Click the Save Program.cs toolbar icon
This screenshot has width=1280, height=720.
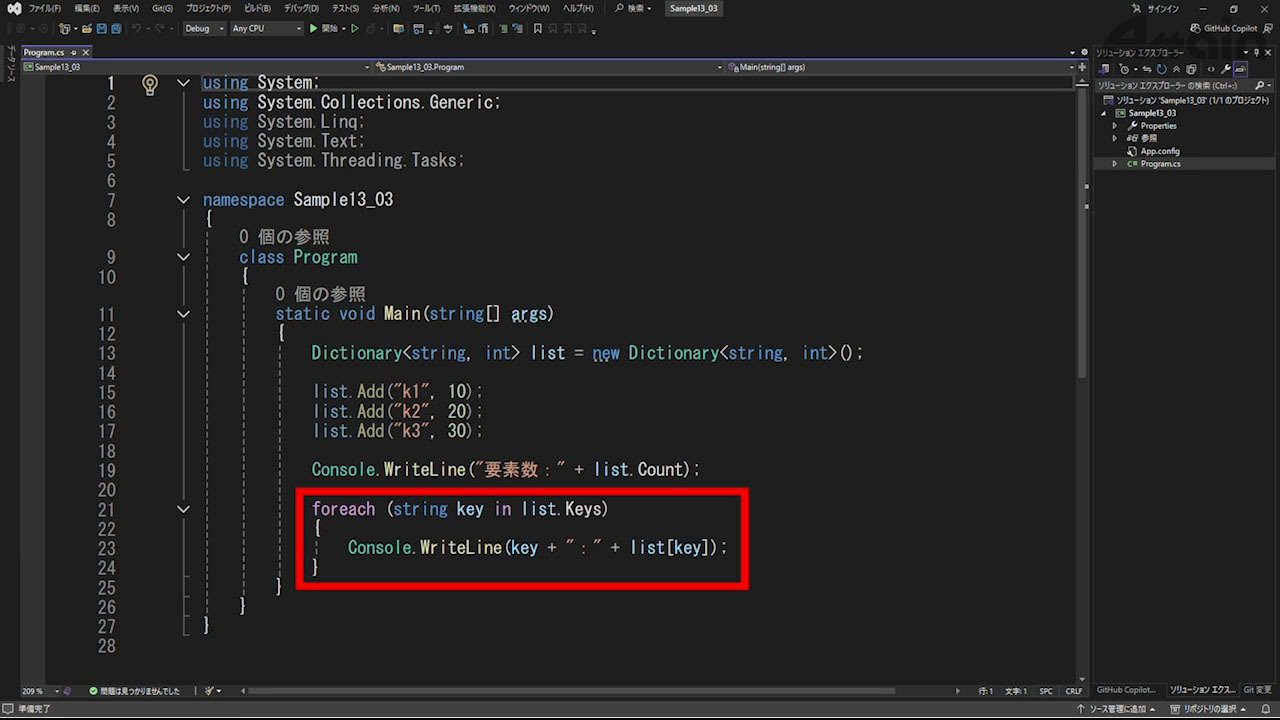(102, 29)
